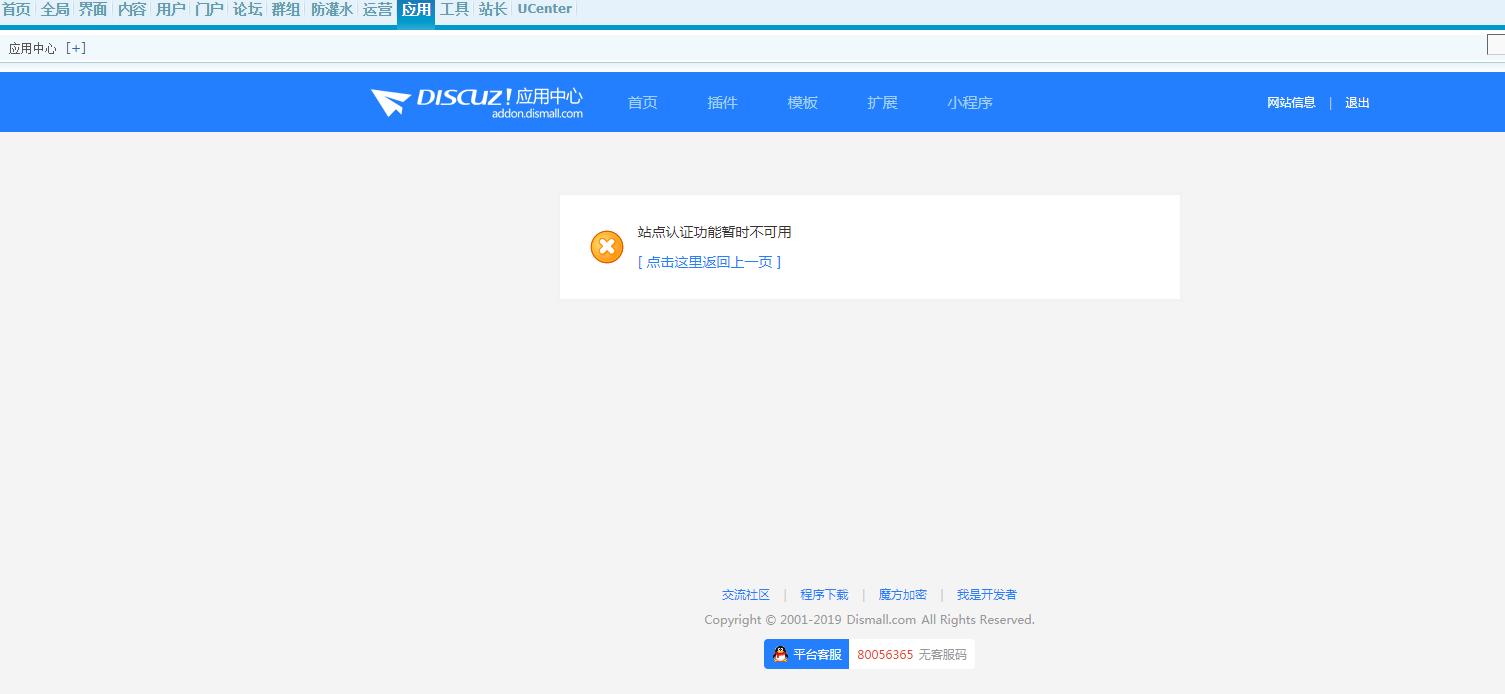Image resolution: width=1505 pixels, height=694 pixels.
Task: Switch to the 全局 admin tab
Action: pos(55,10)
